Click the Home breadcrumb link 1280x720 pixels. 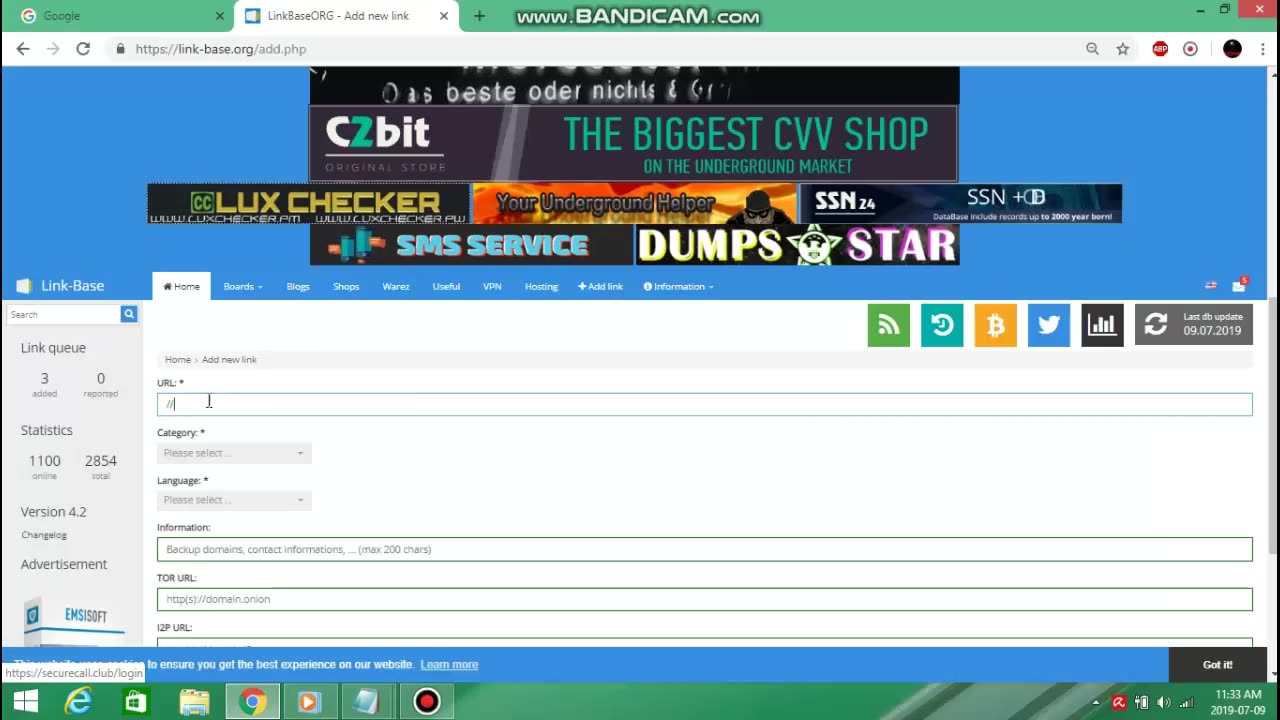[x=178, y=359]
